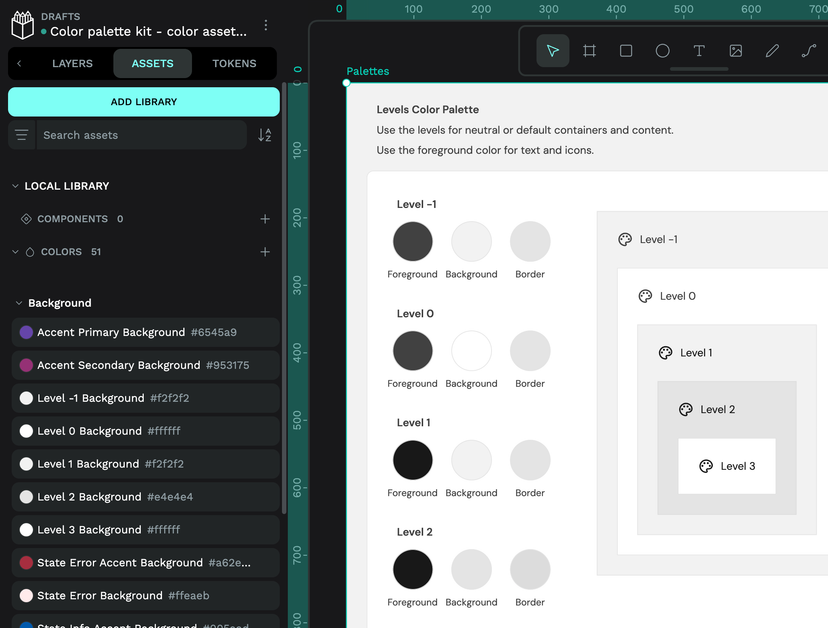Click the Search assets input field

tap(140, 134)
